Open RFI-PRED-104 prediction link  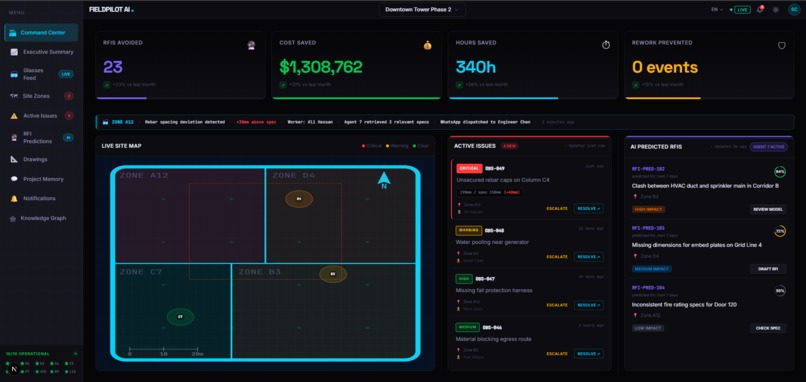(648, 287)
